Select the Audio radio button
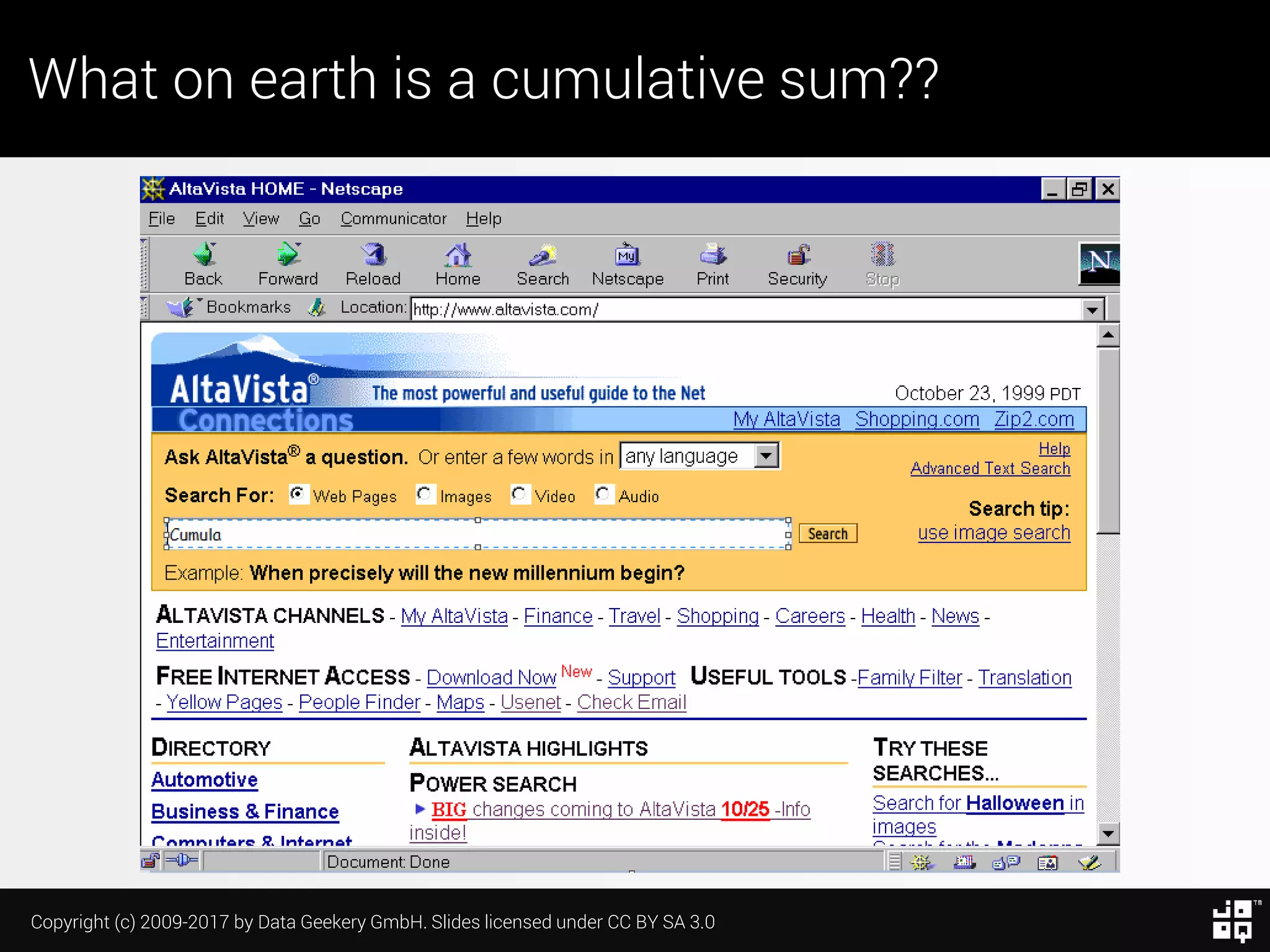This screenshot has height=952, width=1270. click(x=604, y=494)
